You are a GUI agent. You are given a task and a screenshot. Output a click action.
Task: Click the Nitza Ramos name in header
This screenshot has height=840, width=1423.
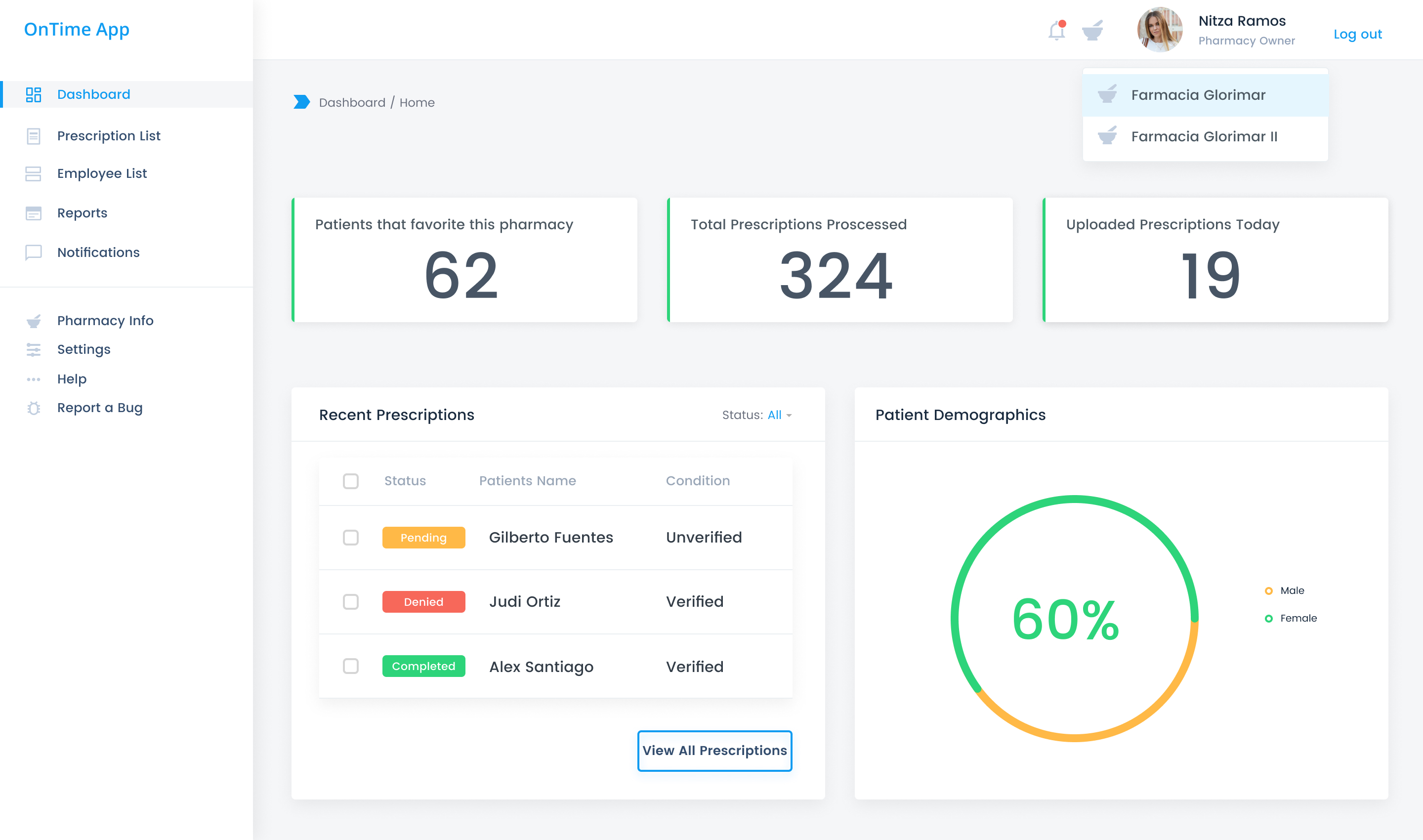[x=1242, y=21]
